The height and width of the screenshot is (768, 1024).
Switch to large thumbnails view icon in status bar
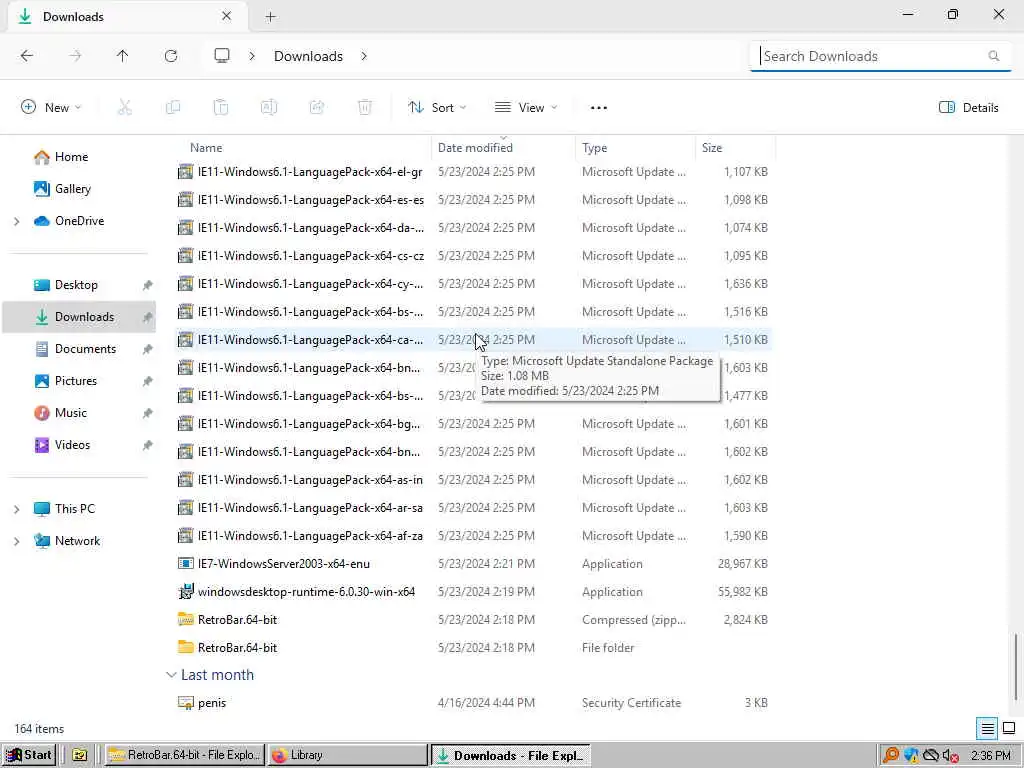pos(1009,728)
